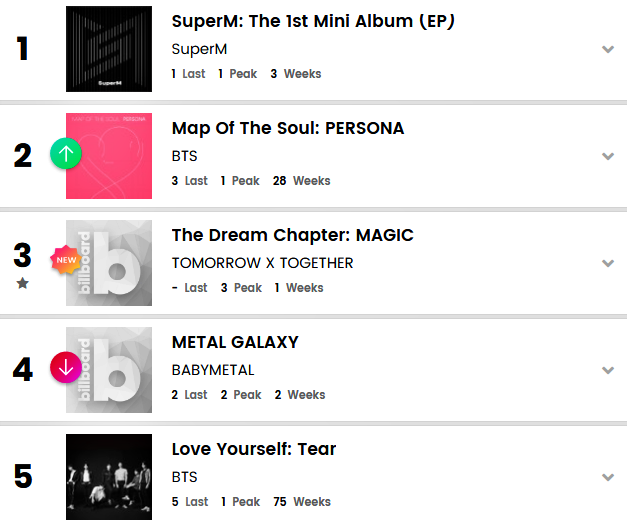The image size is (627, 528).
Task: Click the NEW badge on The Dream Chapter
Action: (66, 260)
